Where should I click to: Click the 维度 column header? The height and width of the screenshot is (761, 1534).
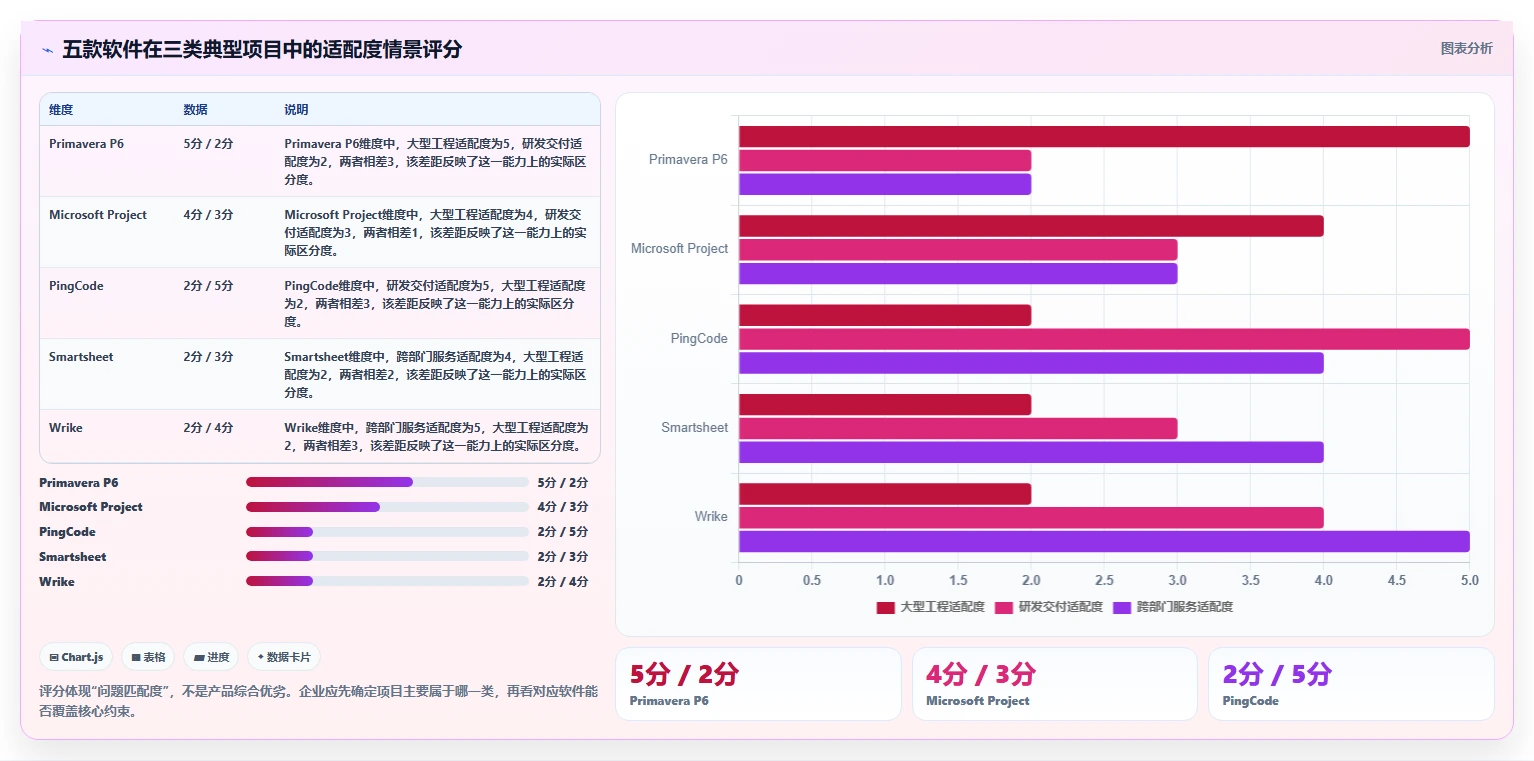click(61, 110)
